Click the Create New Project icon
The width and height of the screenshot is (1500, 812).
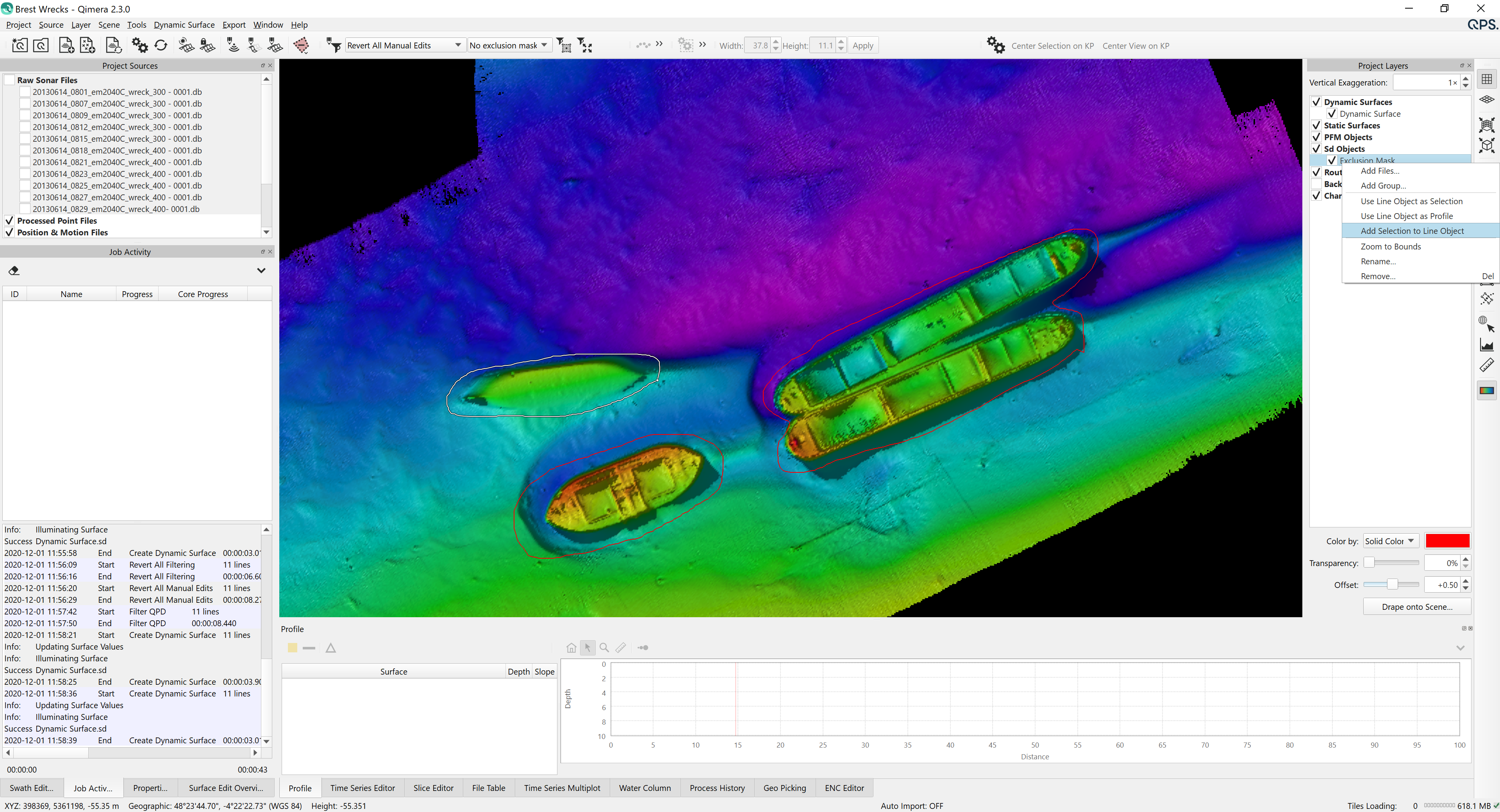click(19, 45)
